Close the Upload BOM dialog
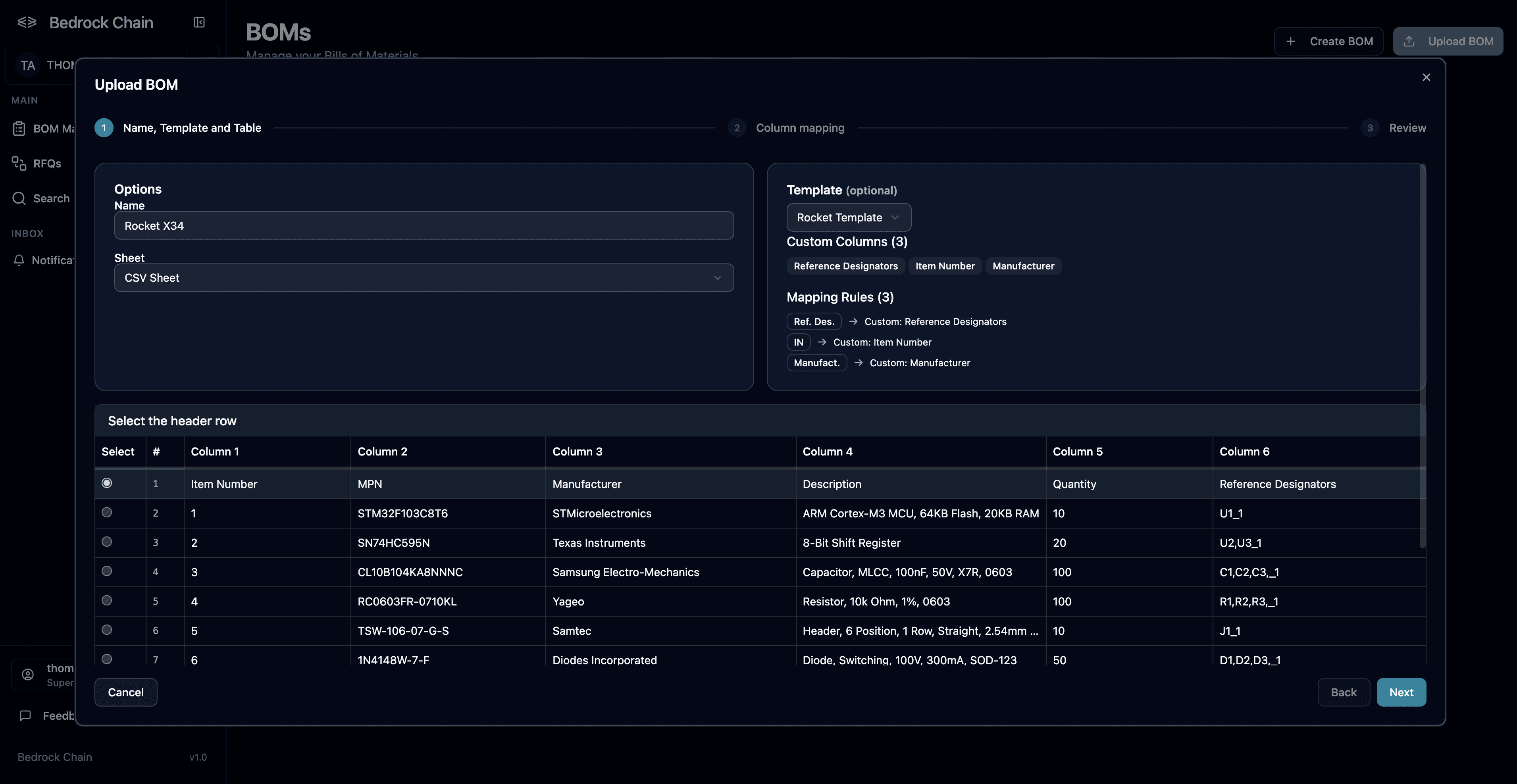Viewport: 1517px width, 784px height. [1426, 77]
